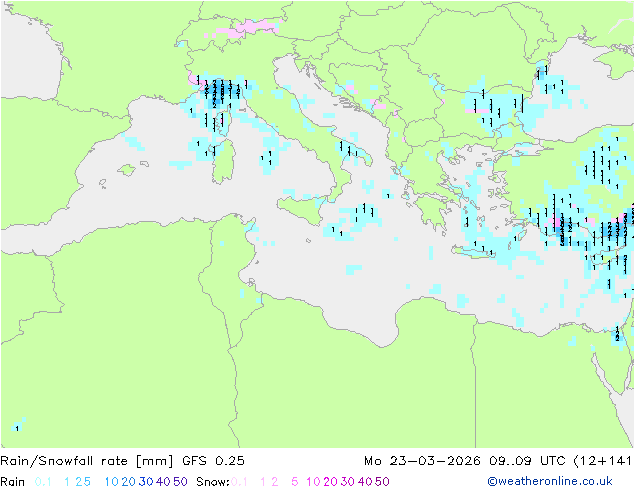The image size is (634, 490).
Task: Select the Snow legend value 40
Action: click(365, 482)
